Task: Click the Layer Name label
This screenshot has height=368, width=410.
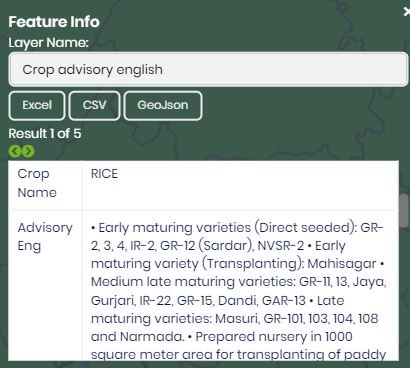Action: tap(49, 43)
